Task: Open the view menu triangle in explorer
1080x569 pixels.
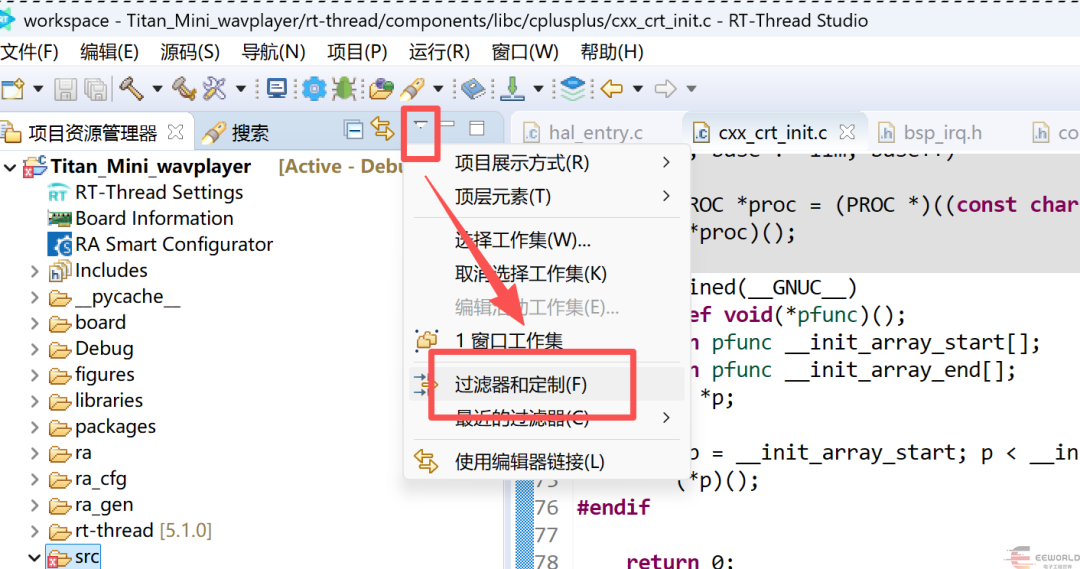Action: click(x=420, y=126)
